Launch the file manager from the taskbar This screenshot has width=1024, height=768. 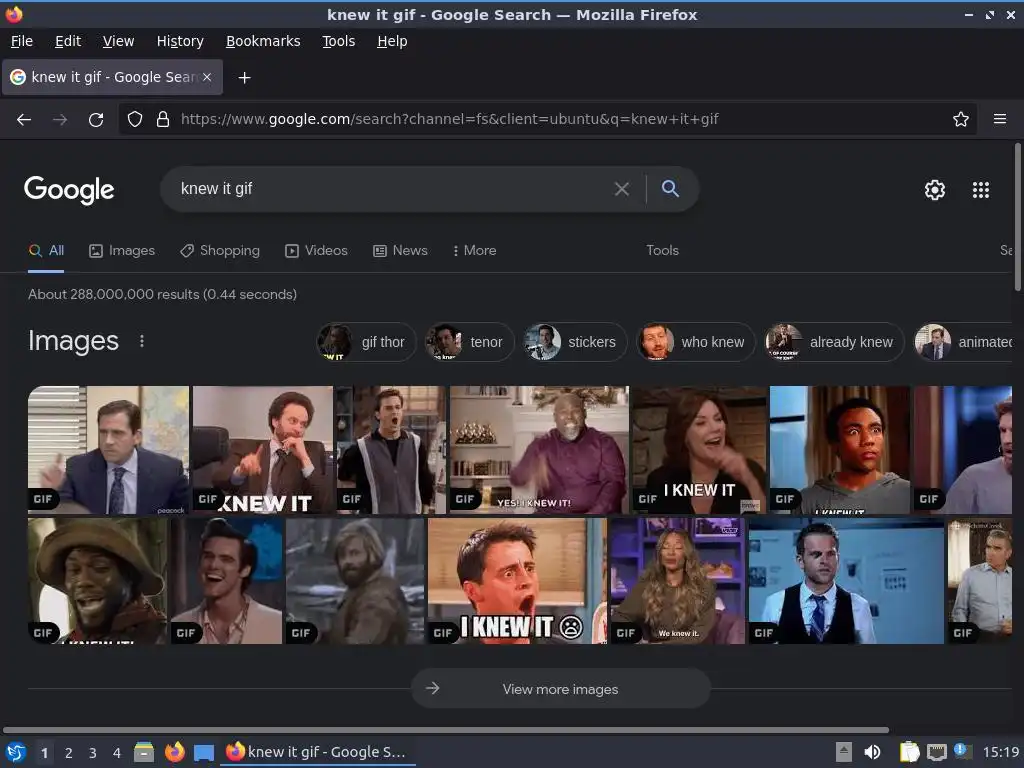(144, 752)
